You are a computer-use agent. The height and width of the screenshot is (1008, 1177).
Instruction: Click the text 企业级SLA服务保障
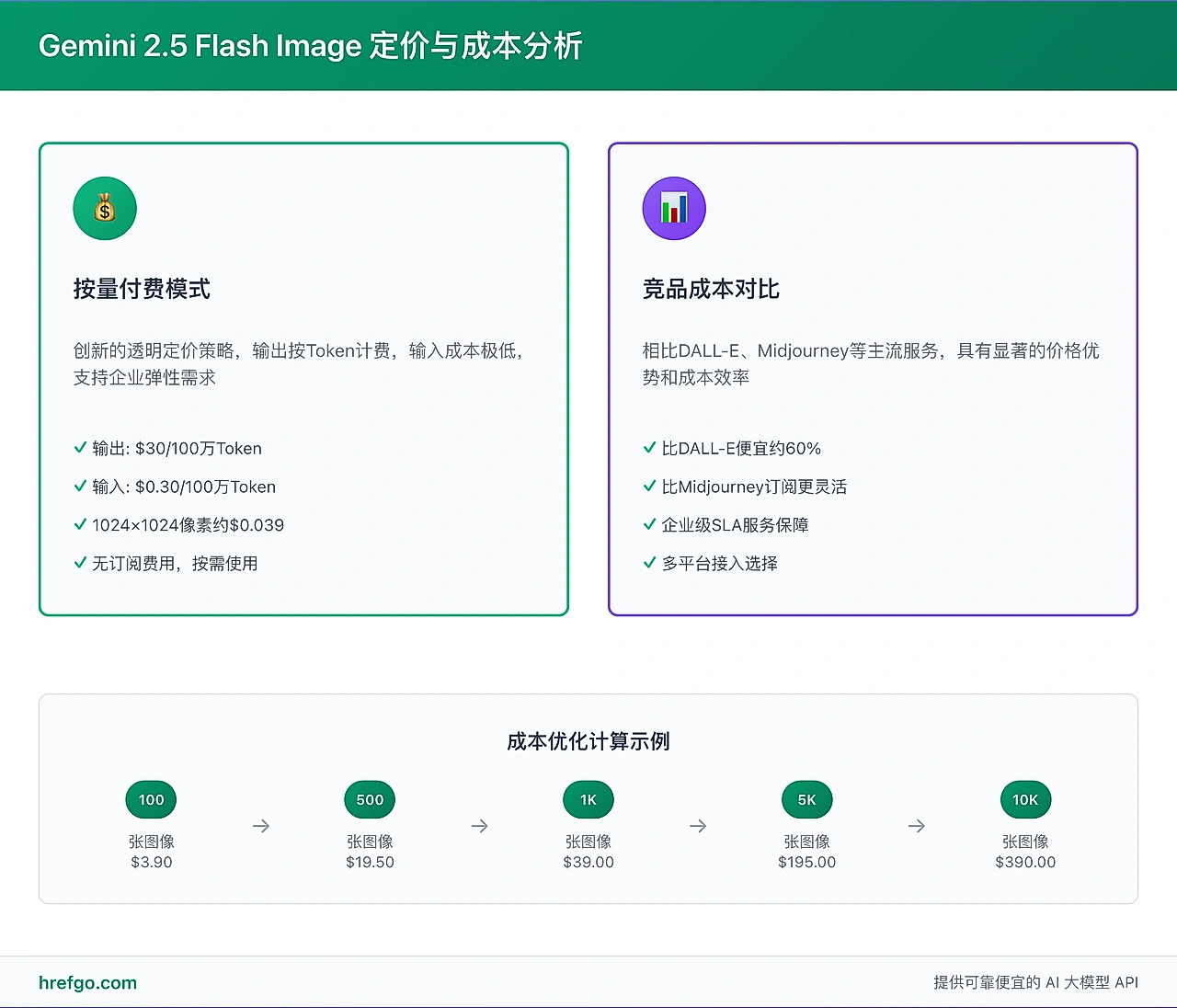point(735,525)
